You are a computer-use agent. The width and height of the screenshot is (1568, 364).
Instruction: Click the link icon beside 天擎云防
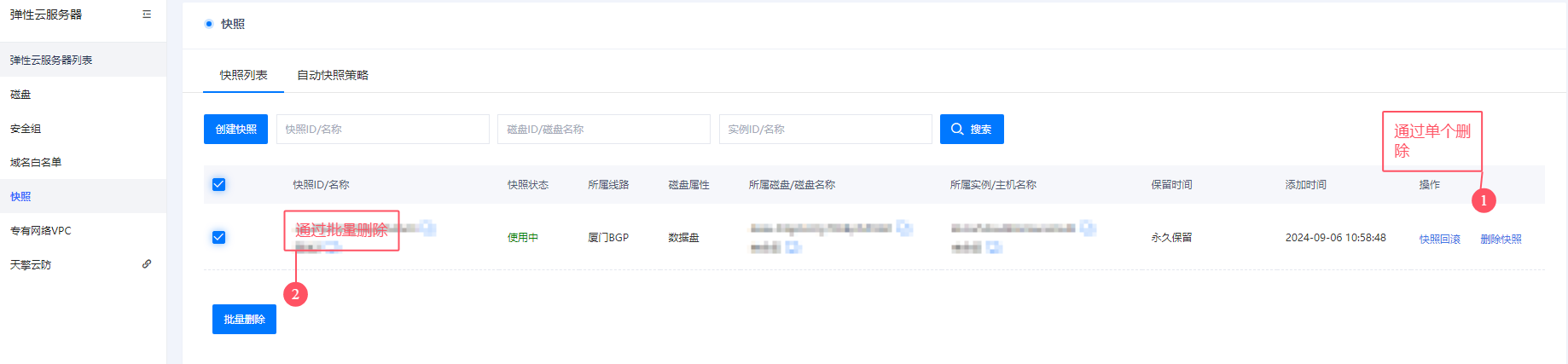click(147, 264)
